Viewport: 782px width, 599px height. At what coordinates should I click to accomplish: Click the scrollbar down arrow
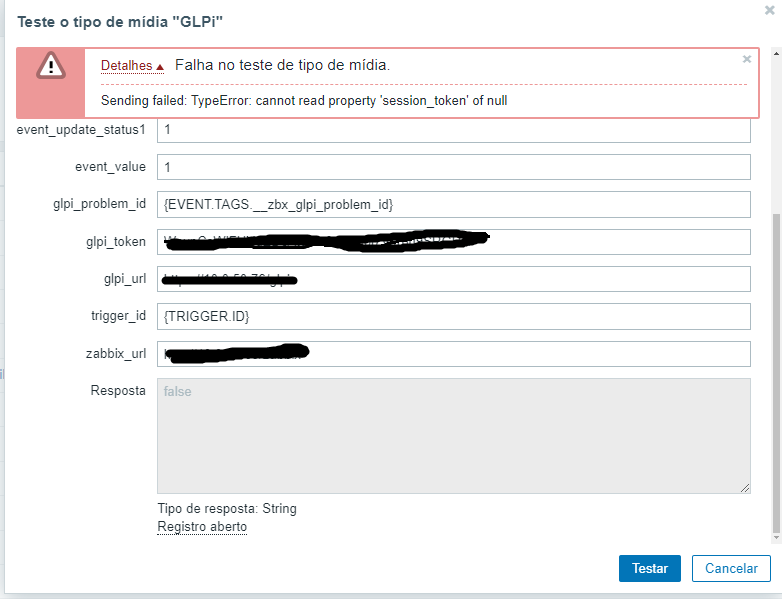coord(776,538)
